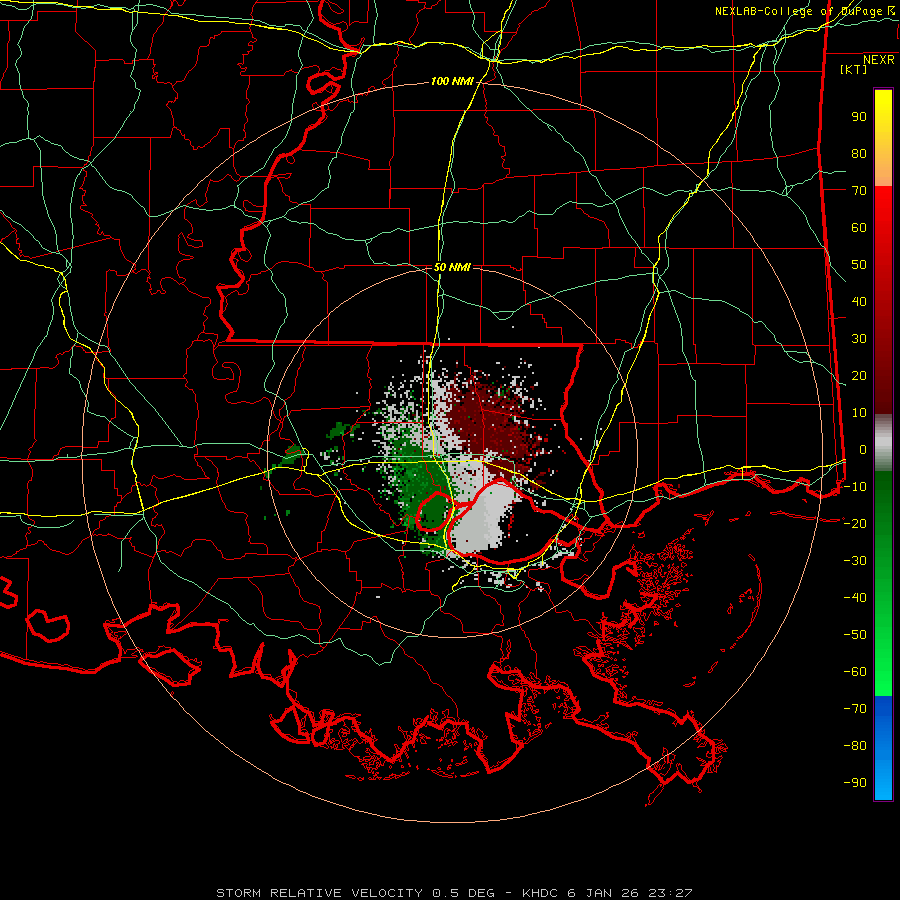The image size is (900, 900).
Task: Click the "6 JAN 26 23:27" timestamp in the footer
Action: 630,893
